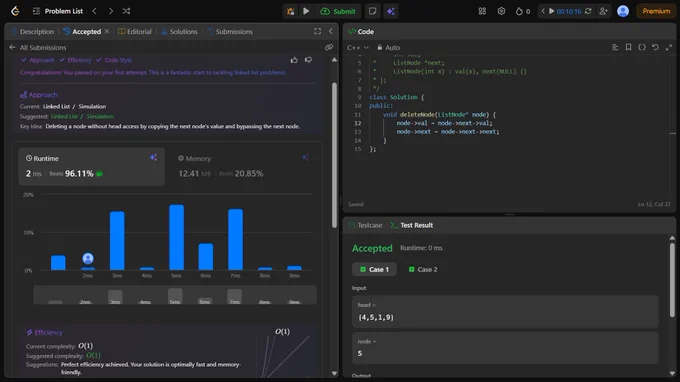Click the Premium button
This screenshot has width=680, height=382.
(x=656, y=11)
